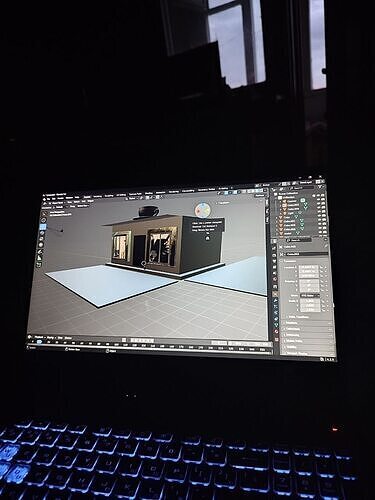Toggle lock beside Rotation X field
375x500 pixels.
[x=322, y=281]
